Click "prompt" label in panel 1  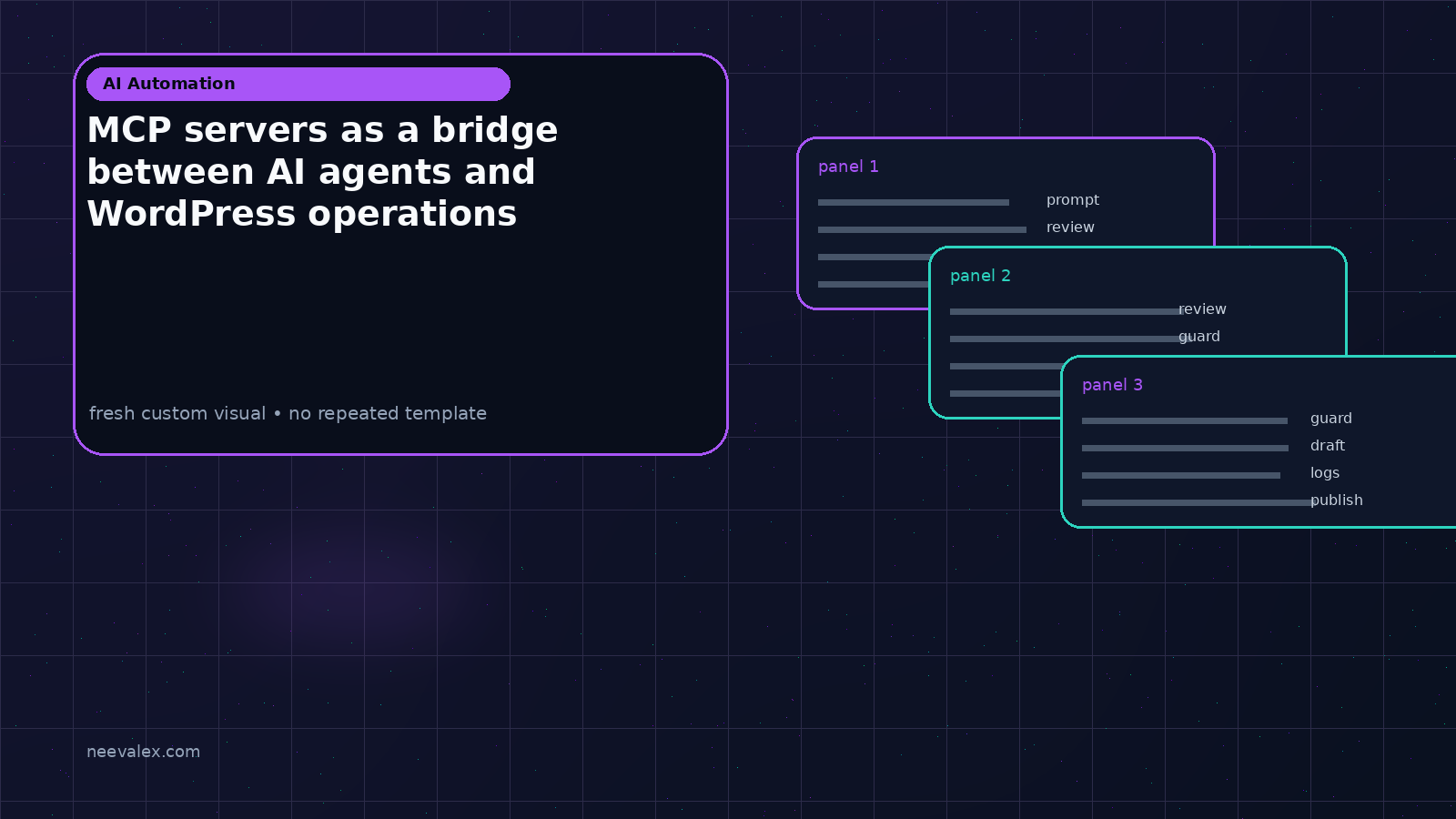point(1073,200)
